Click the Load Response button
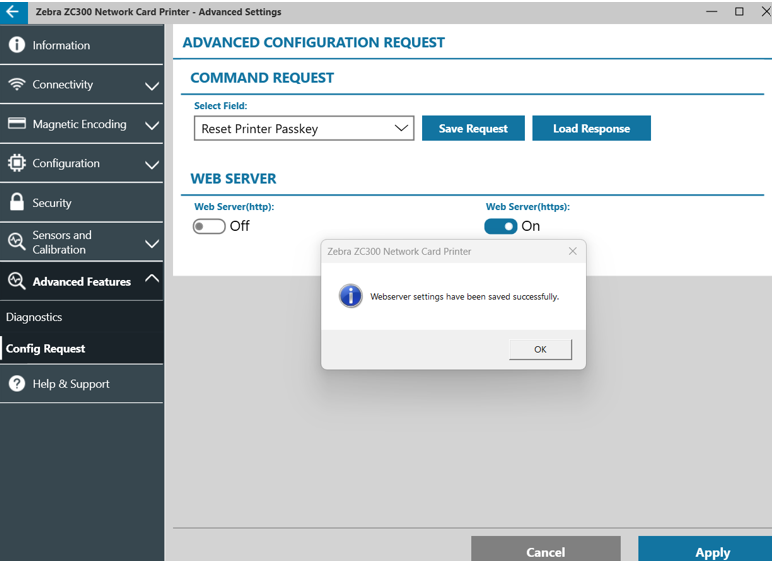 point(591,129)
